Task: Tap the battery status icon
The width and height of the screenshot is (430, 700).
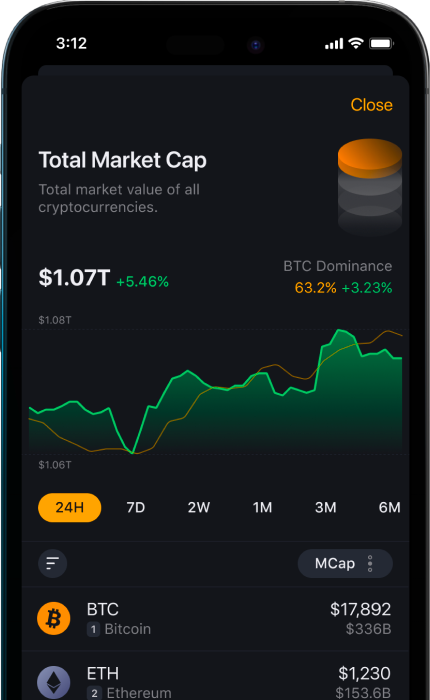Action: pos(381,43)
